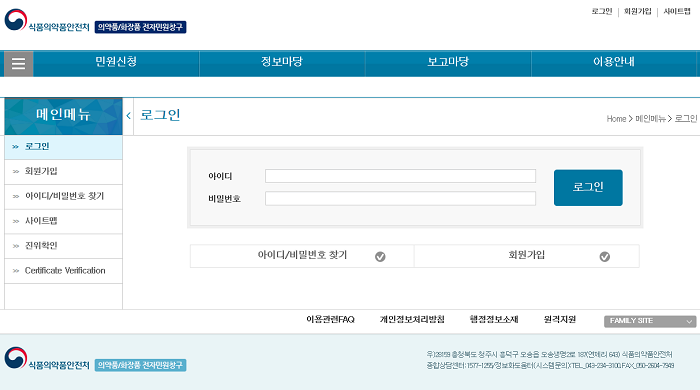Collapse the sidebar with the left chevron
This screenshot has width=700, height=390.
point(129,116)
